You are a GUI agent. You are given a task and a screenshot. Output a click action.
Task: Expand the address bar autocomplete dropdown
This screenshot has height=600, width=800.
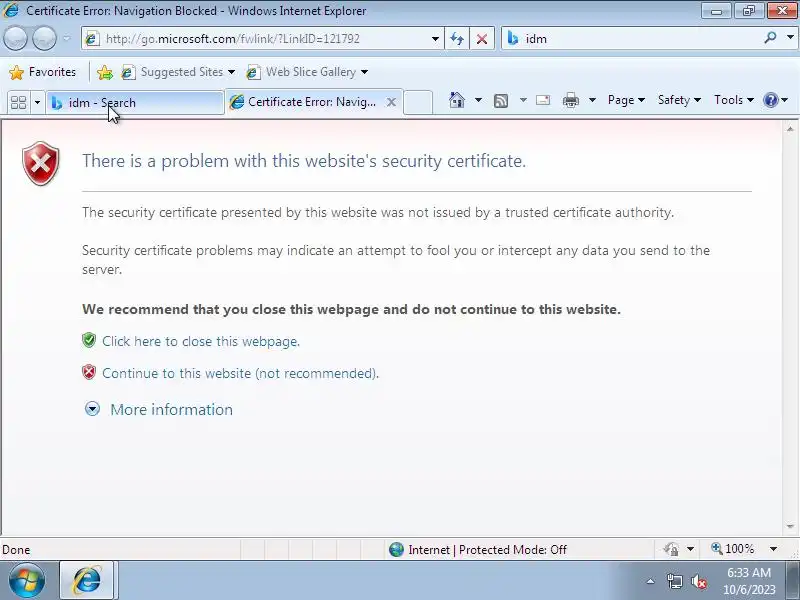point(435,39)
